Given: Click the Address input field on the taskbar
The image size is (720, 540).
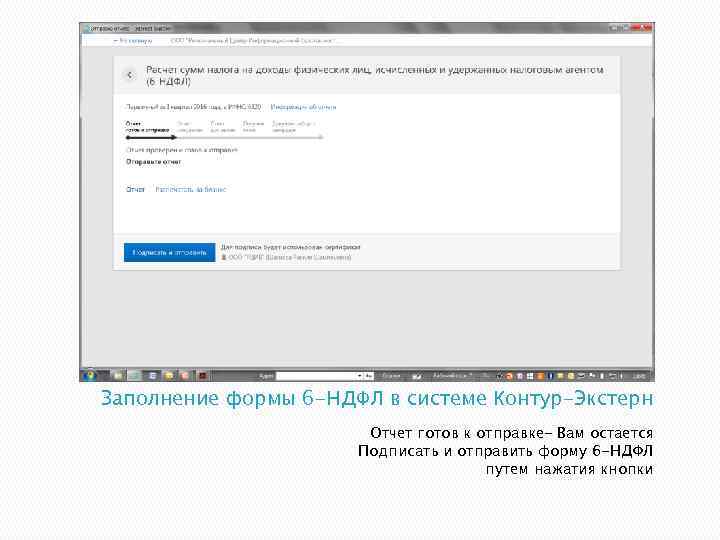Looking at the screenshot, I should coord(316,376).
